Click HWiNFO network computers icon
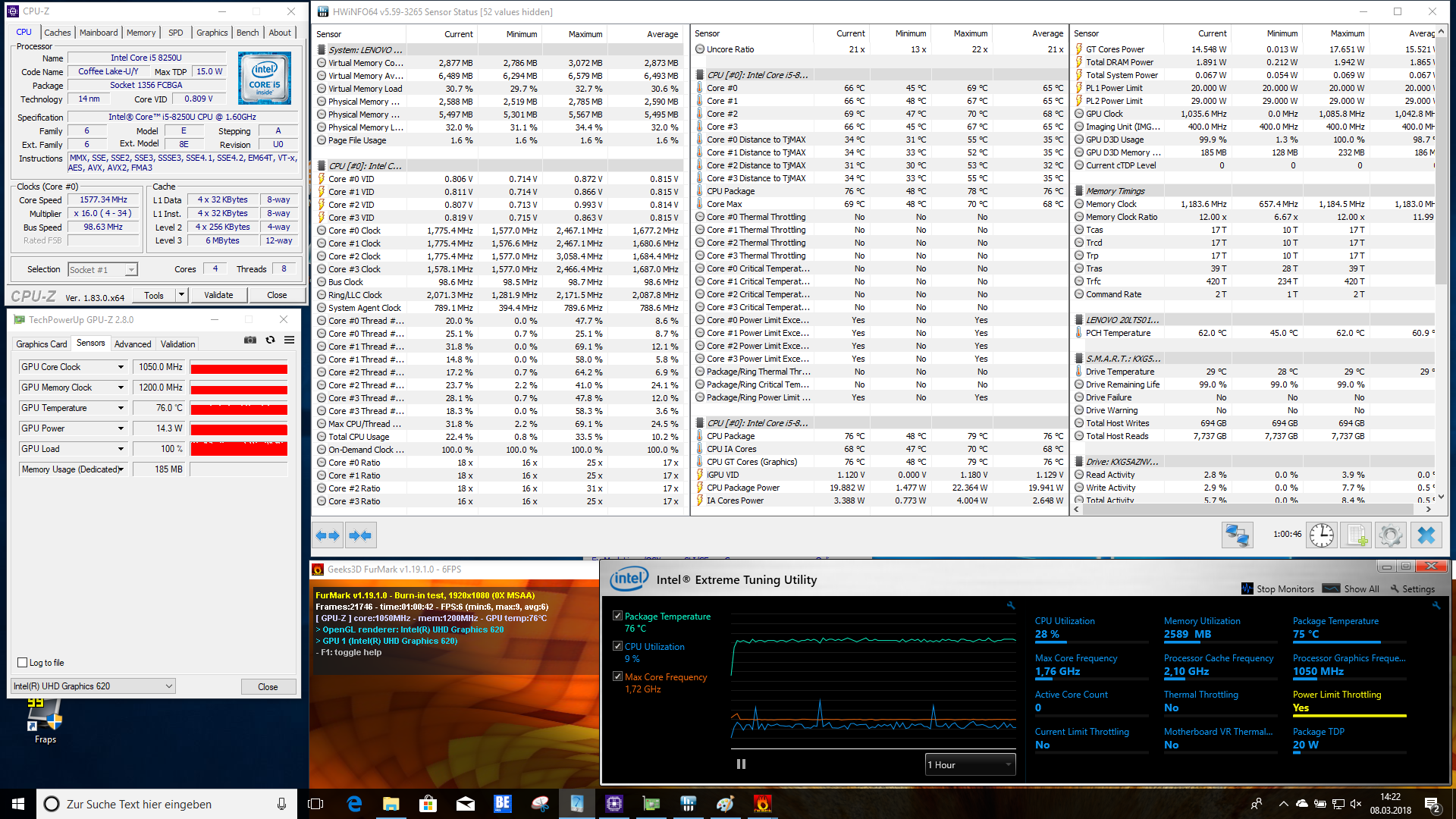The image size is (1456, 819). point(1237,535)
